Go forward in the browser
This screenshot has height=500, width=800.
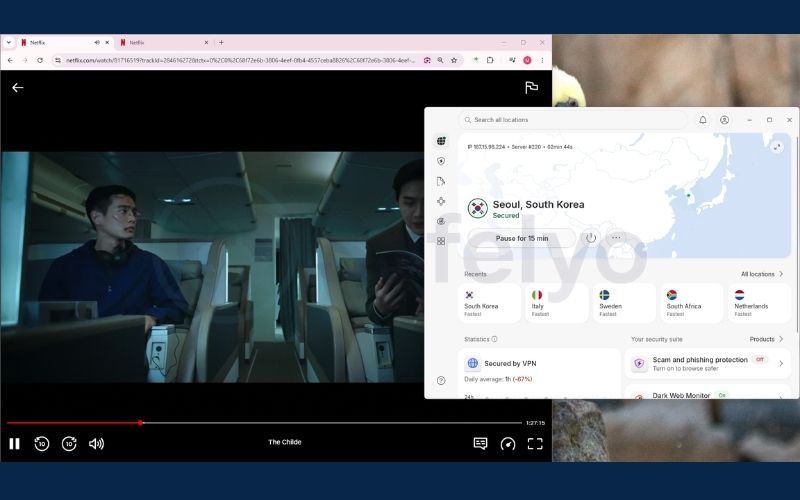point(24,60)
